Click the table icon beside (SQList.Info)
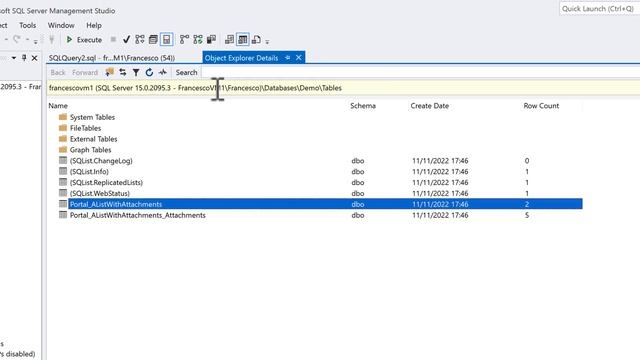 tap(63, 171)
